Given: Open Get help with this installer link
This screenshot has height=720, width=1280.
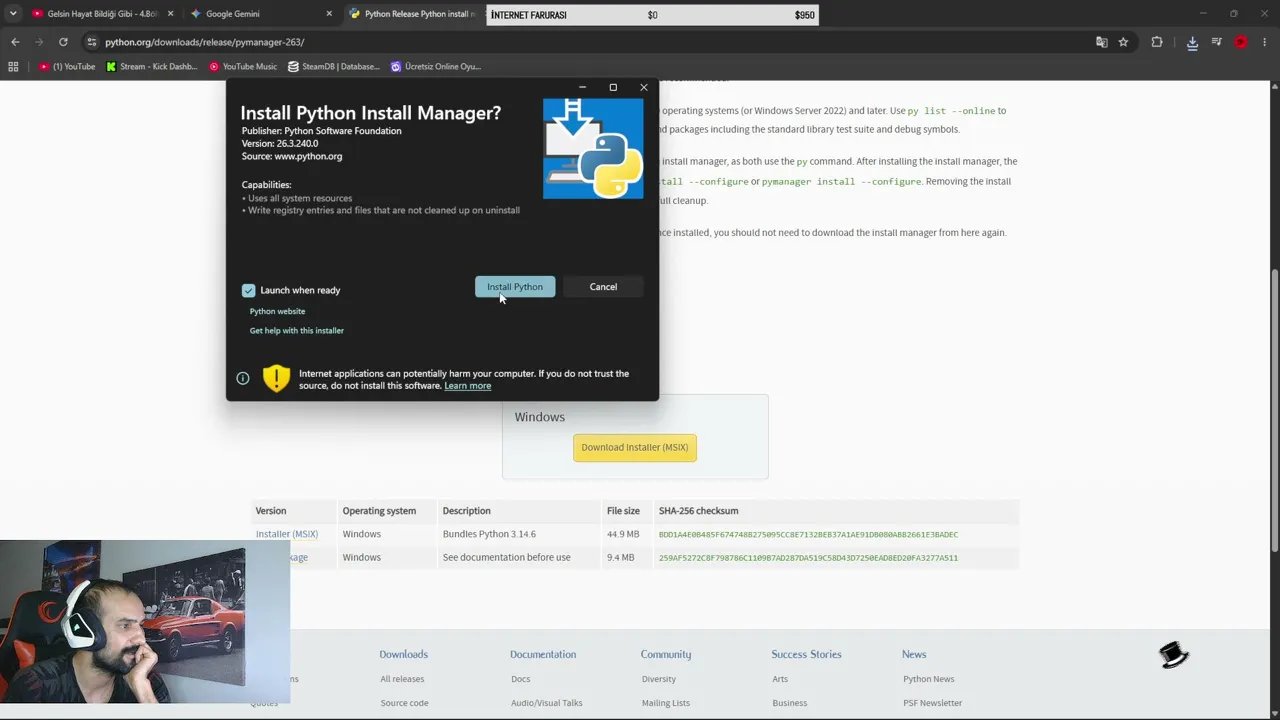Looking at the screenshot, I should pyautogui.click(x=296, y=330).
